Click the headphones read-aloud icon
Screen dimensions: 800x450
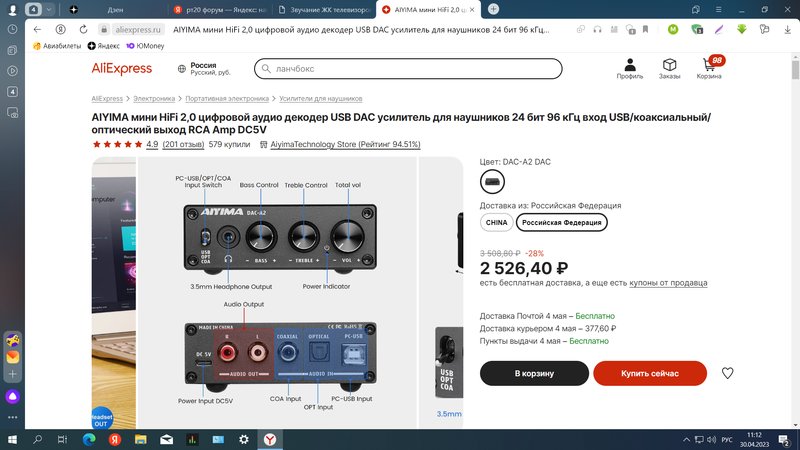(x=597, y=30)
